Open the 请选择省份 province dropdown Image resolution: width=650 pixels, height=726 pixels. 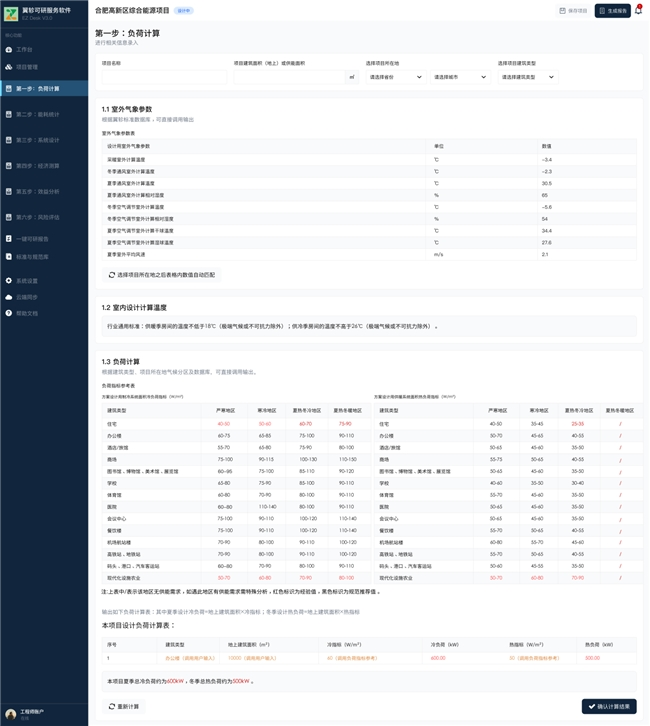[395, 77]
